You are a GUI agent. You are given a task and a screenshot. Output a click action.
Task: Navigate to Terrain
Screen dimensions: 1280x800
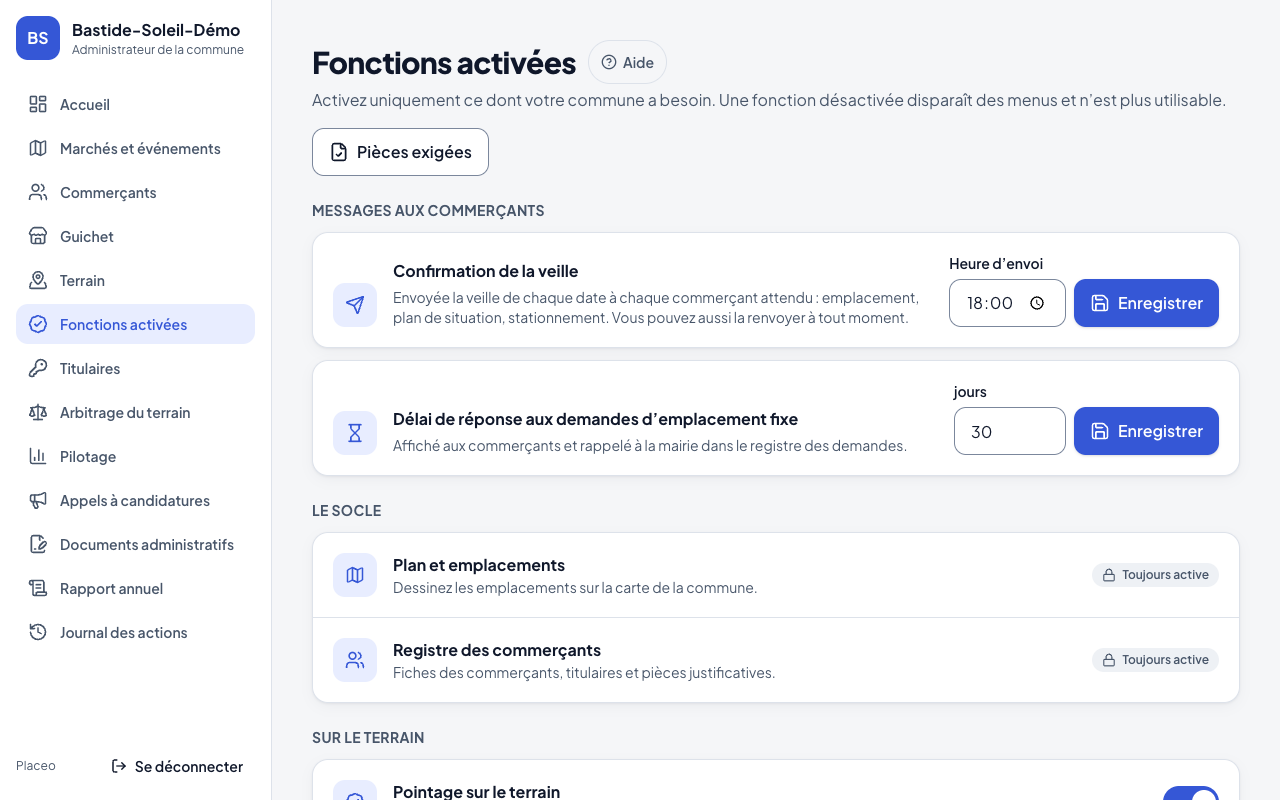pos(135,280)
